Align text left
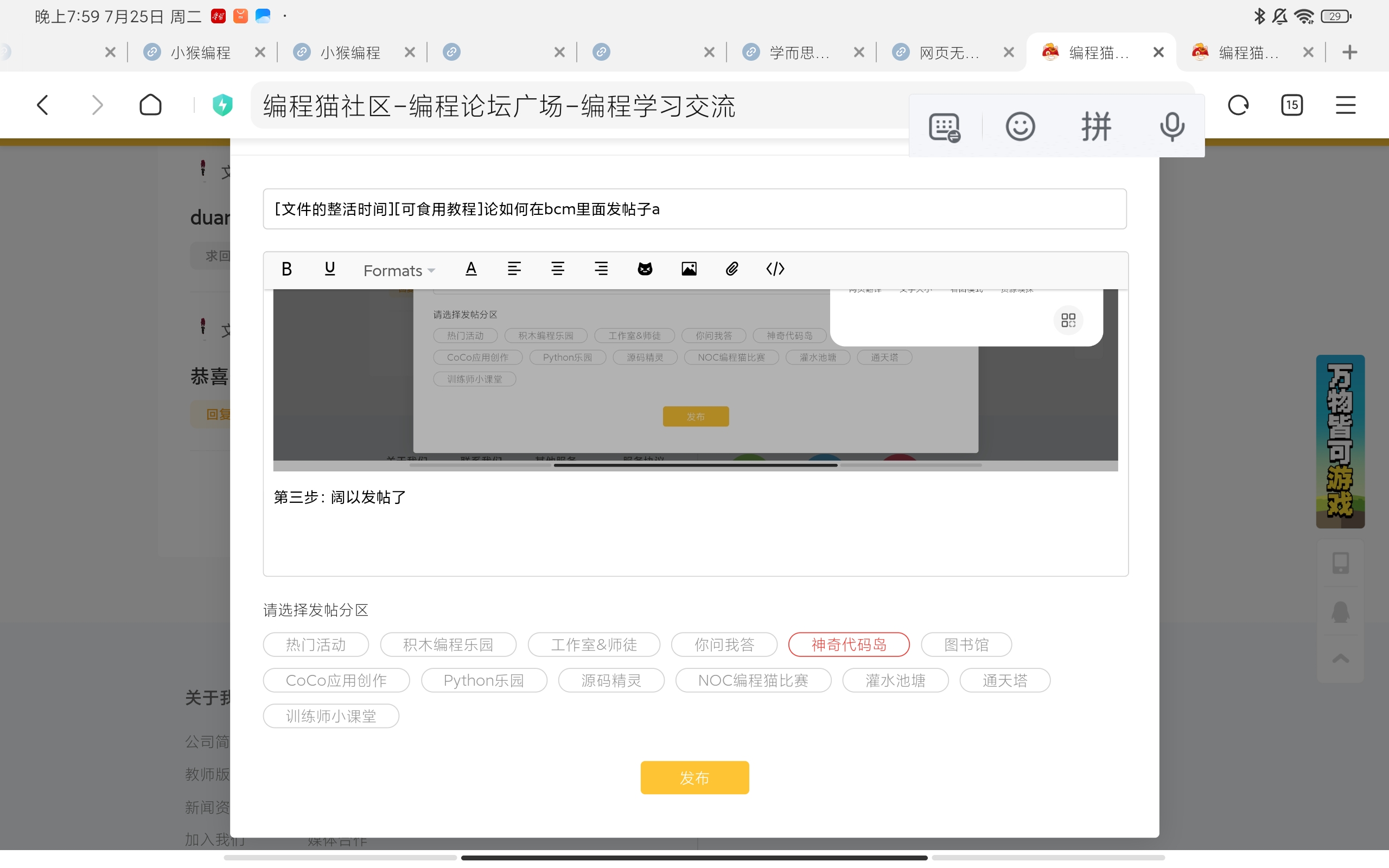 pos(514,269)
